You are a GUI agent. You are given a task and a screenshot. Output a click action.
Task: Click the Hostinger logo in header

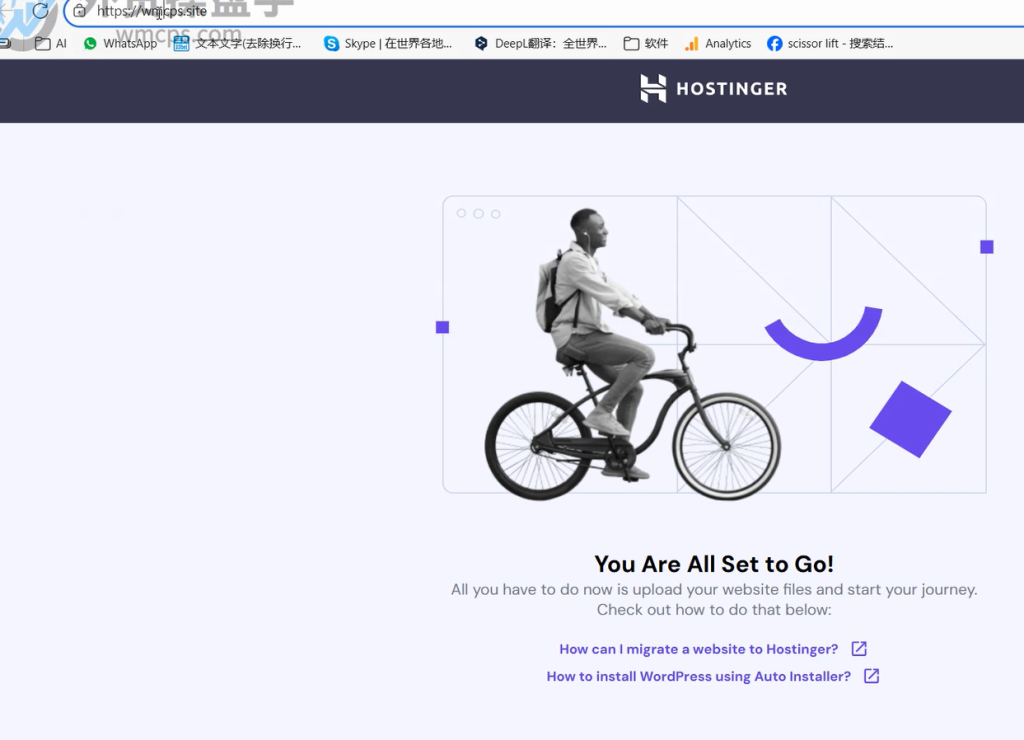point(713,89)
